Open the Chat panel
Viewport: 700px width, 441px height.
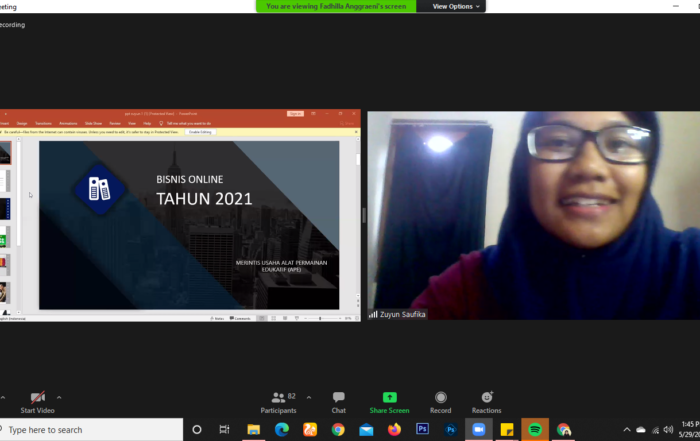[x=338, y=398]
